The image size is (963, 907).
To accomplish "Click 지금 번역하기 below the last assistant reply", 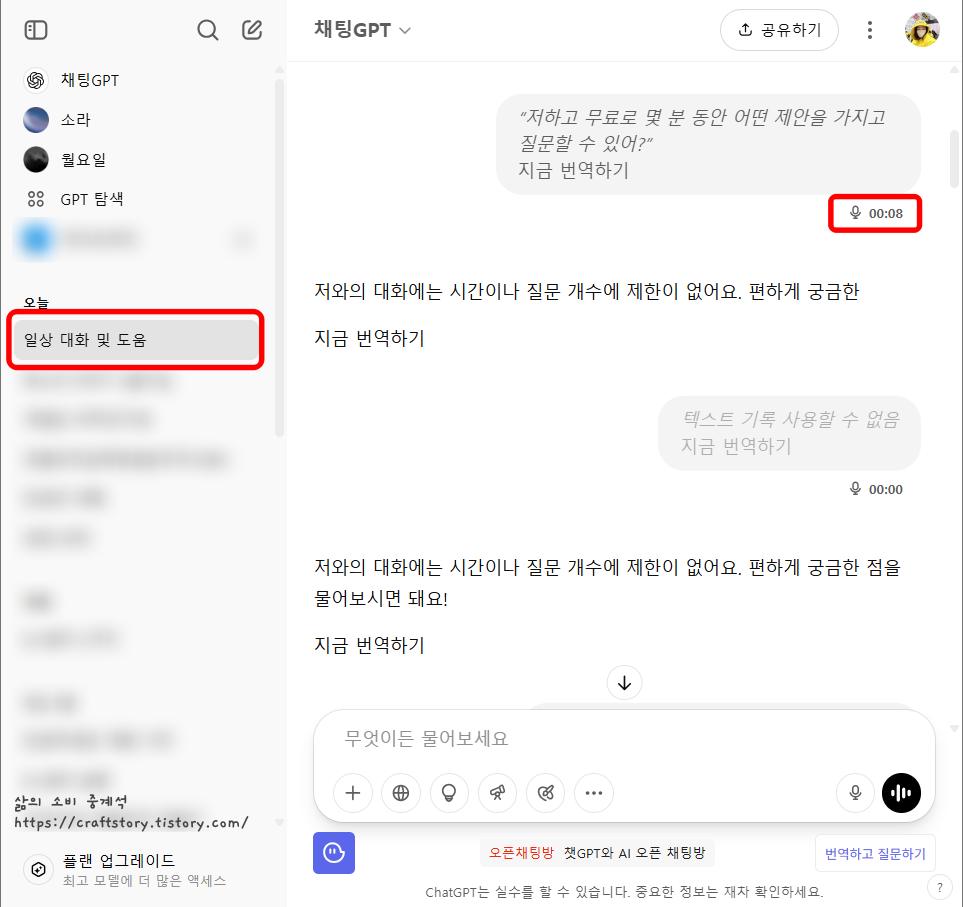I will [x=369, y=645].
